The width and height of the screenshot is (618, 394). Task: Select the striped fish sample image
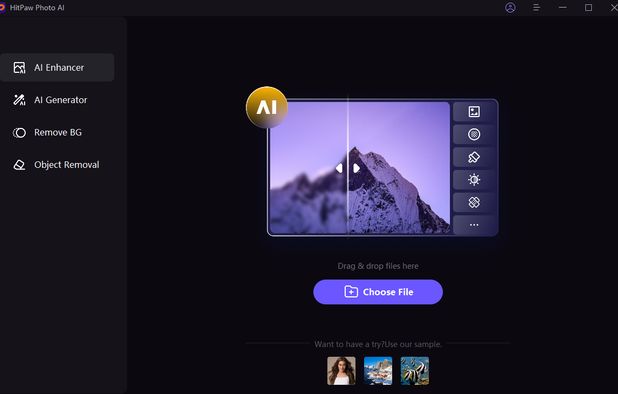coord(415,371)
